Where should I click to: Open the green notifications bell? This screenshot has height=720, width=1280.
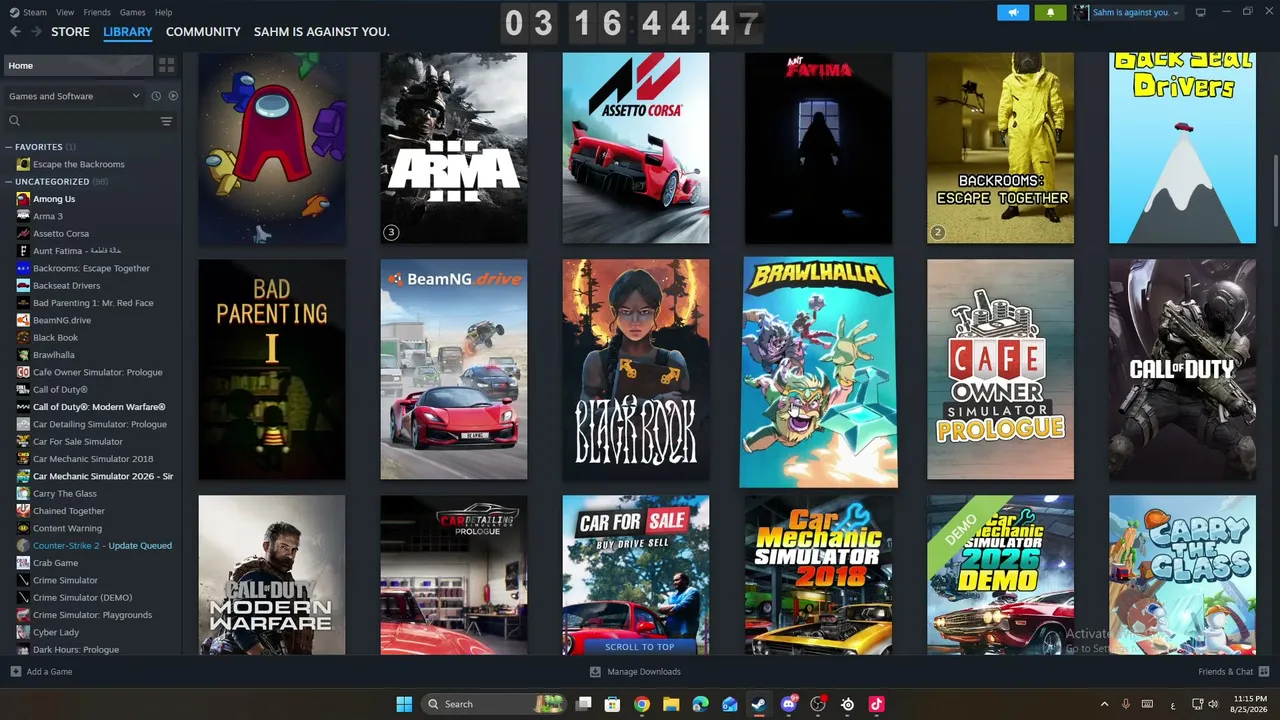coord(1050,13)
